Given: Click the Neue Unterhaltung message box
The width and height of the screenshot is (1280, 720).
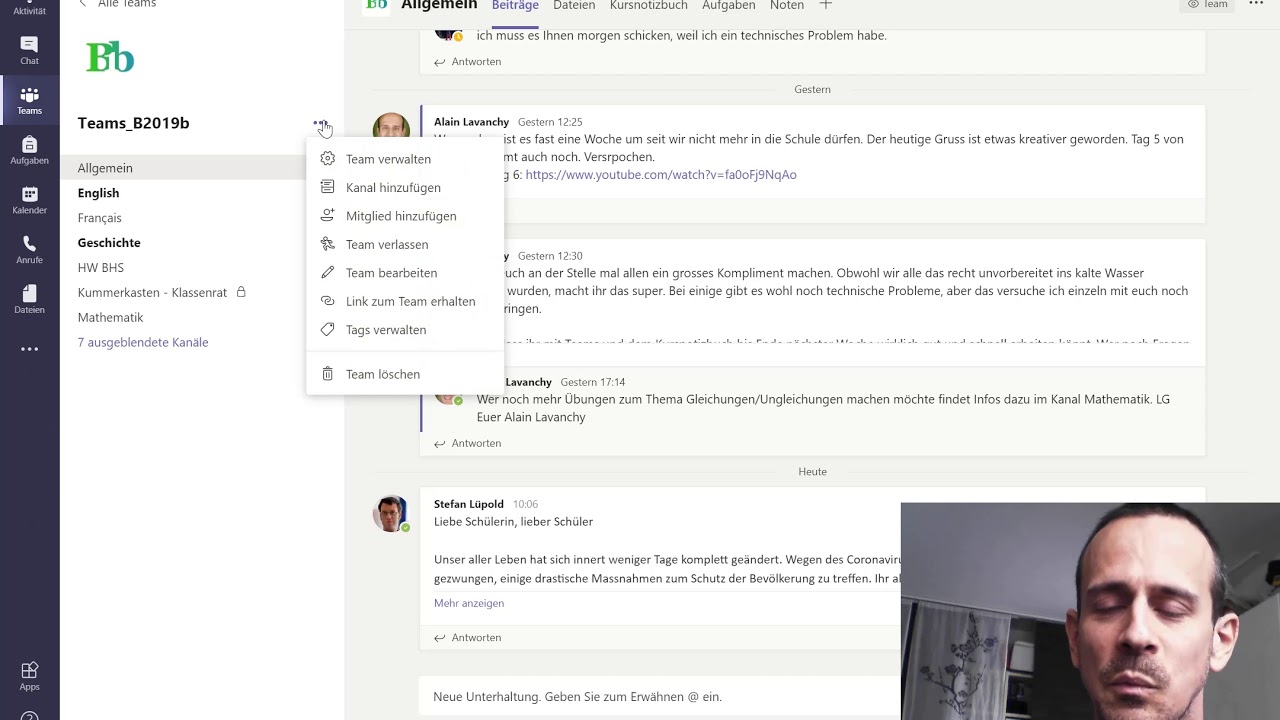Looking at the screenshot, I should click(660, 697).
